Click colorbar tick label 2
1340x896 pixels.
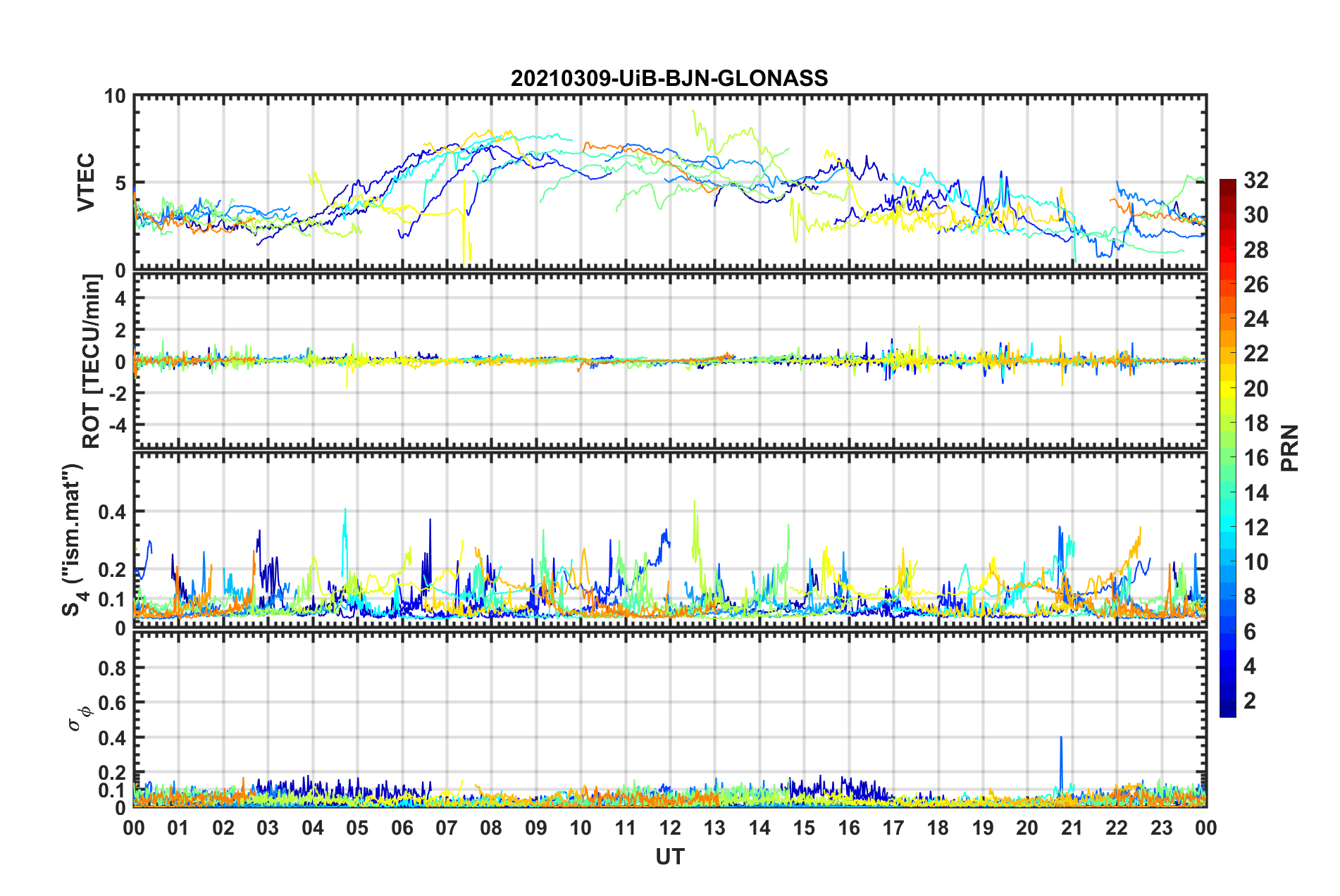[1250, 700]
